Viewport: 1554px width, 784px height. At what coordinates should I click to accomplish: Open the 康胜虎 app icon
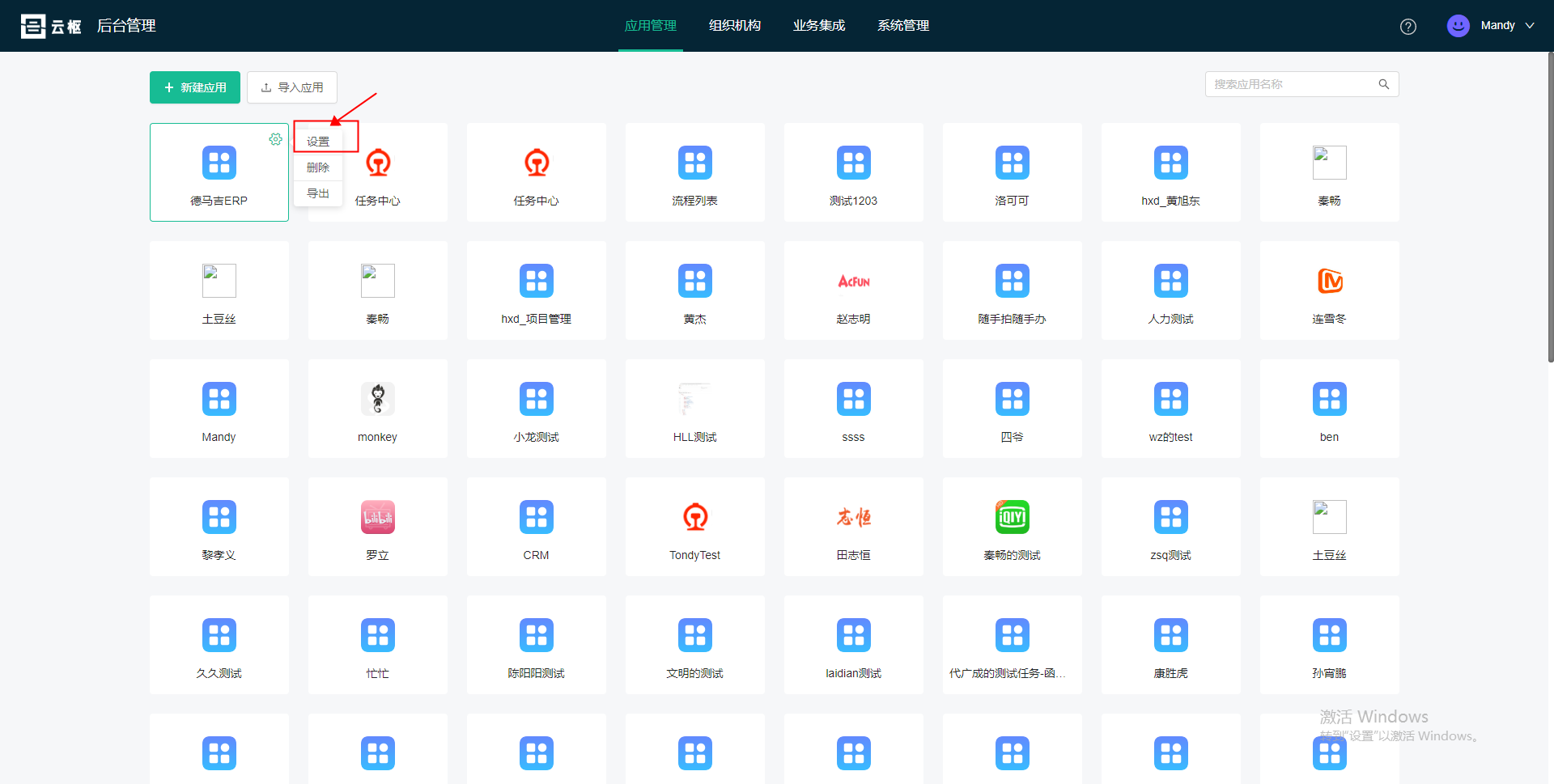point(1171,635)
